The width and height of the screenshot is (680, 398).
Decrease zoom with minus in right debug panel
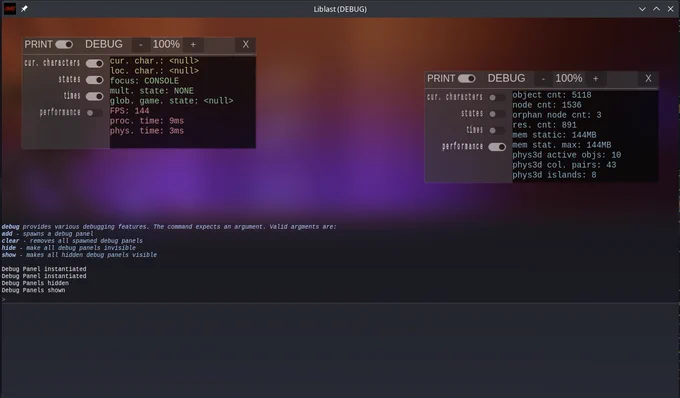543,78
